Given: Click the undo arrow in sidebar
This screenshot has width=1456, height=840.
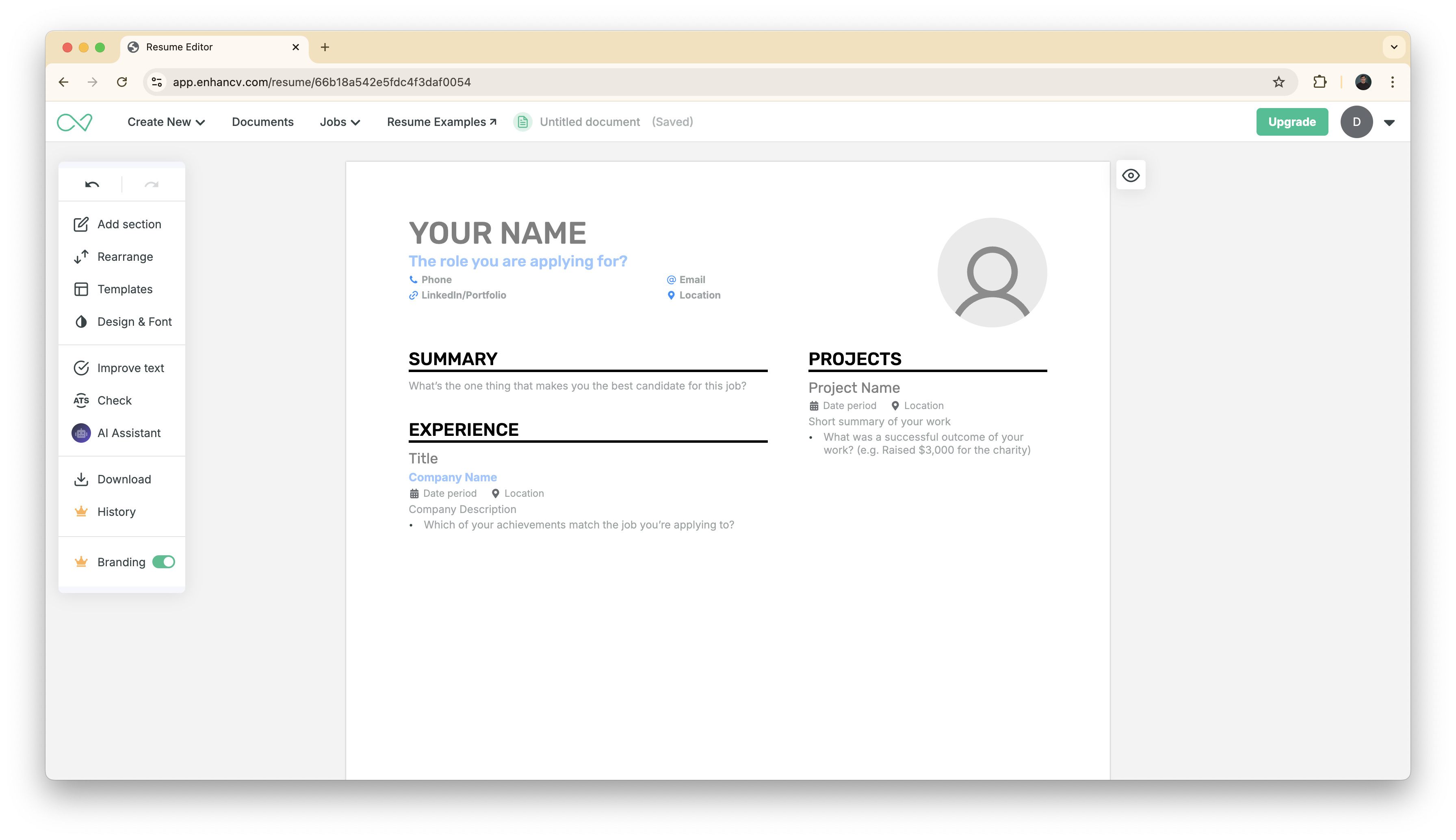Looking at the screenshot, I should point(92,185).
